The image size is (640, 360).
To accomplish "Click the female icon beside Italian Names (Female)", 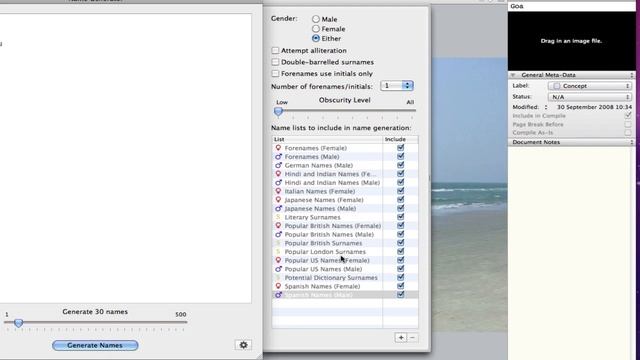I will (278, 191).
